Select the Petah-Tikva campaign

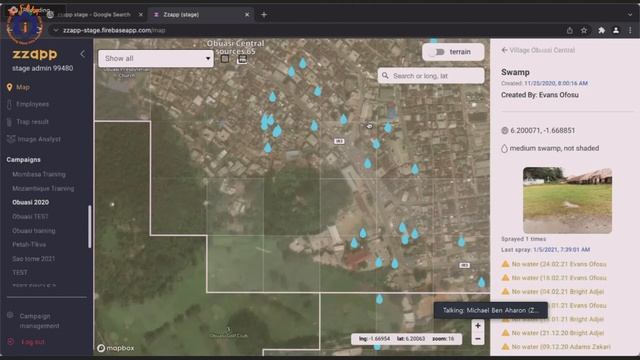29,244
